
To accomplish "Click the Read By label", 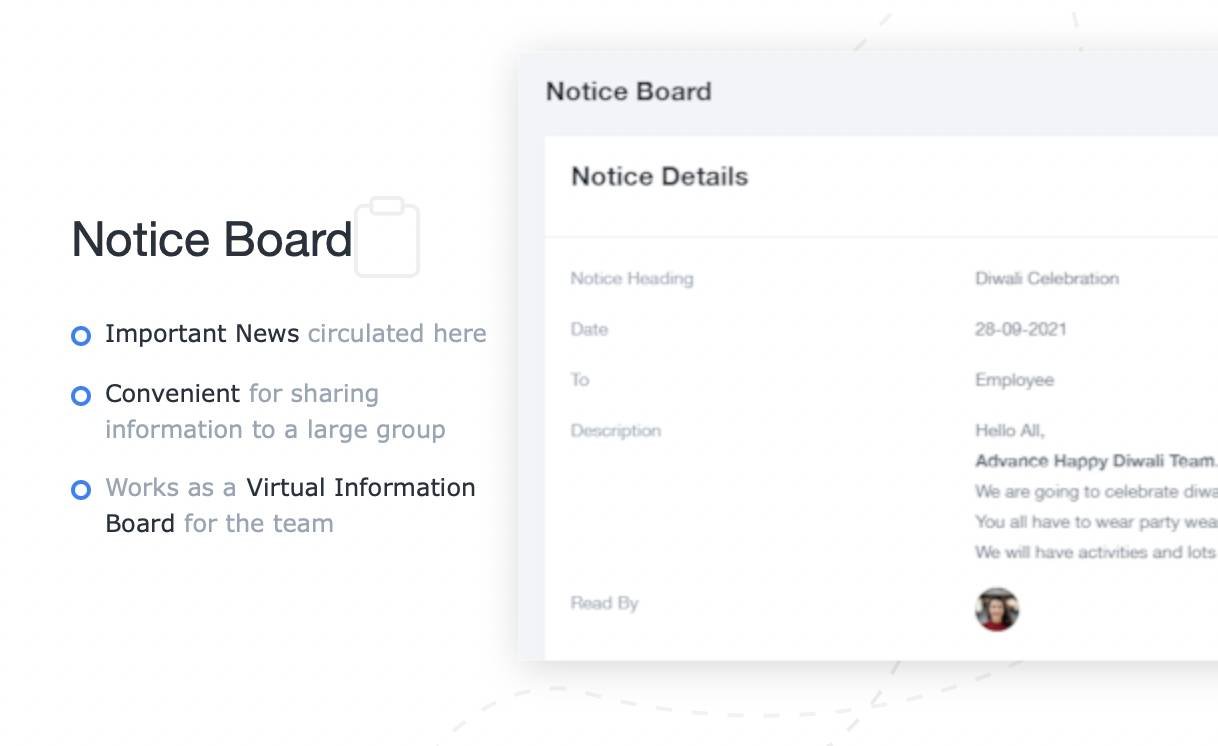I will (604, 603).
